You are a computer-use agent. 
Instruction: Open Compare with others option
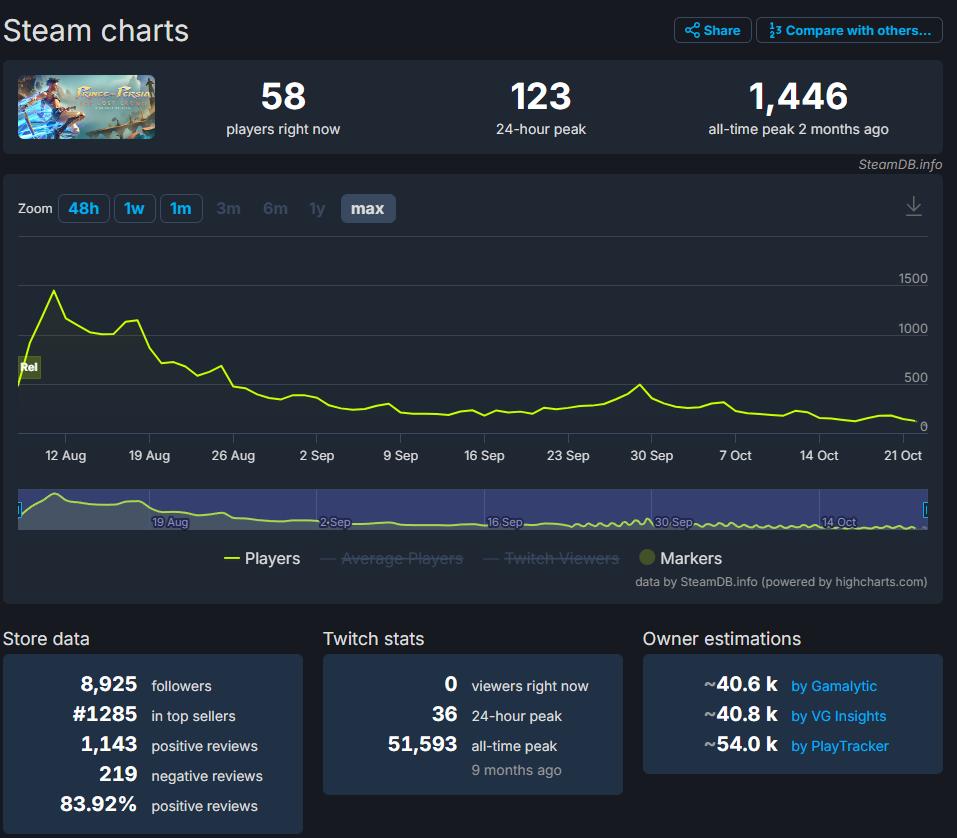pos(849,30)
